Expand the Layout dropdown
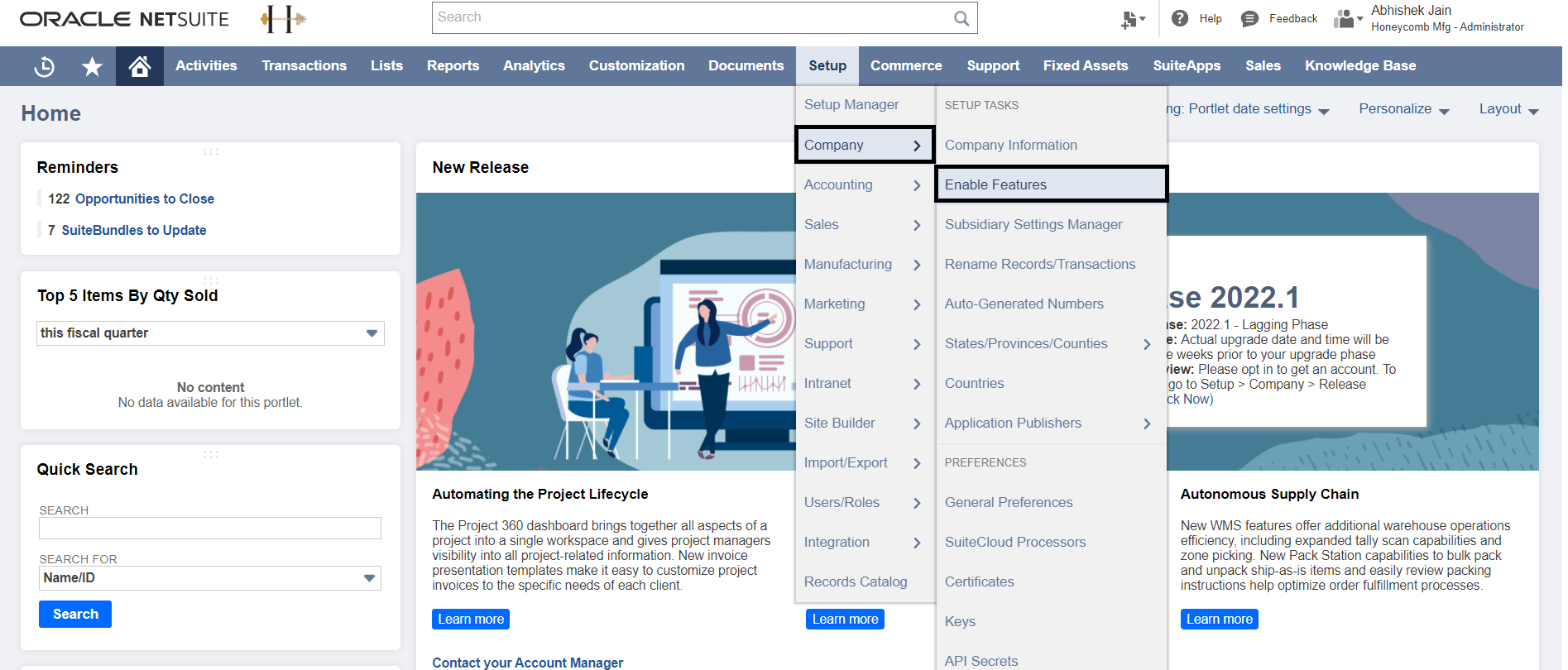This screenshot has height=670, width=1568. (1508, 109)
